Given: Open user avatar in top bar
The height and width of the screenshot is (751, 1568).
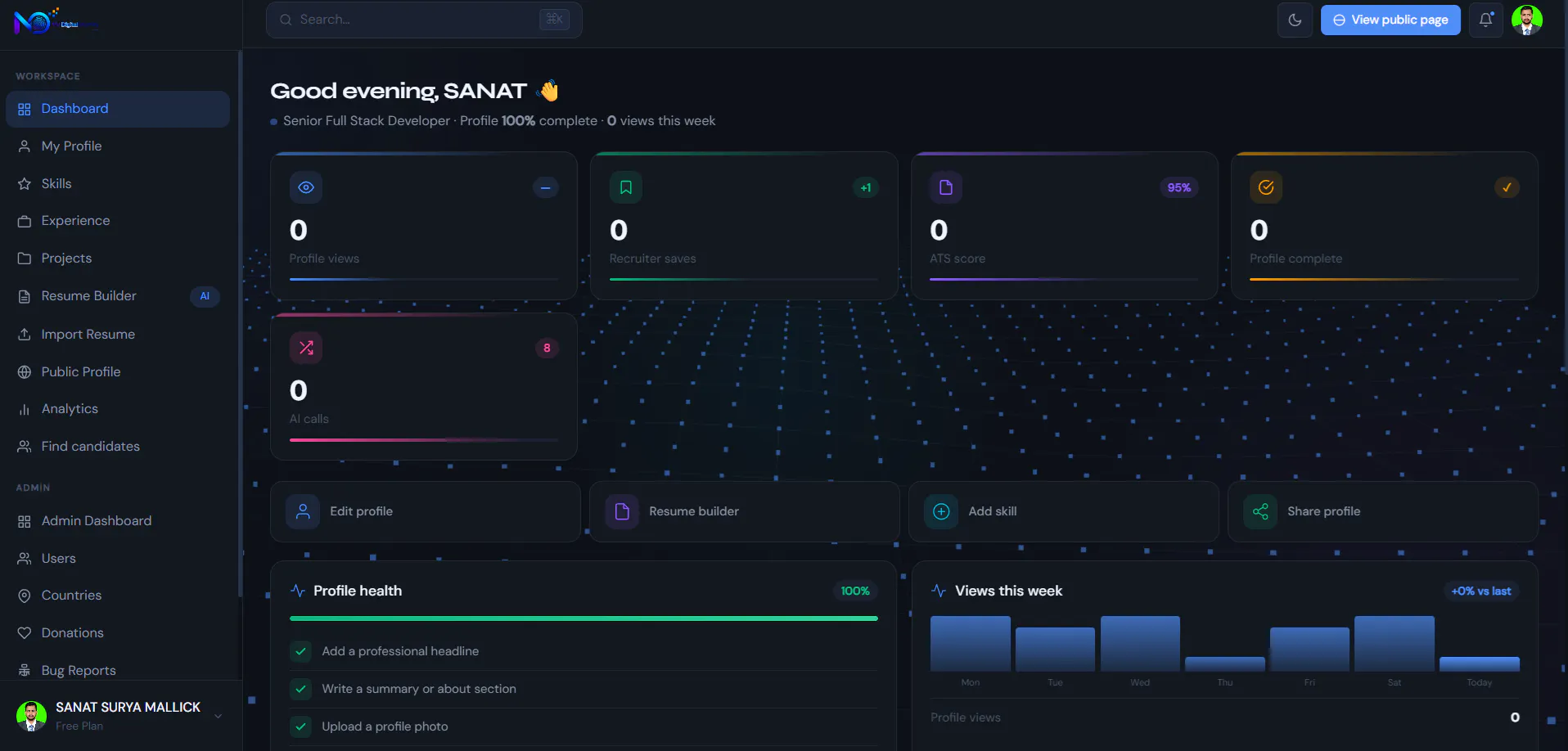Looking at the screenshot, I should coord(1527,20).
